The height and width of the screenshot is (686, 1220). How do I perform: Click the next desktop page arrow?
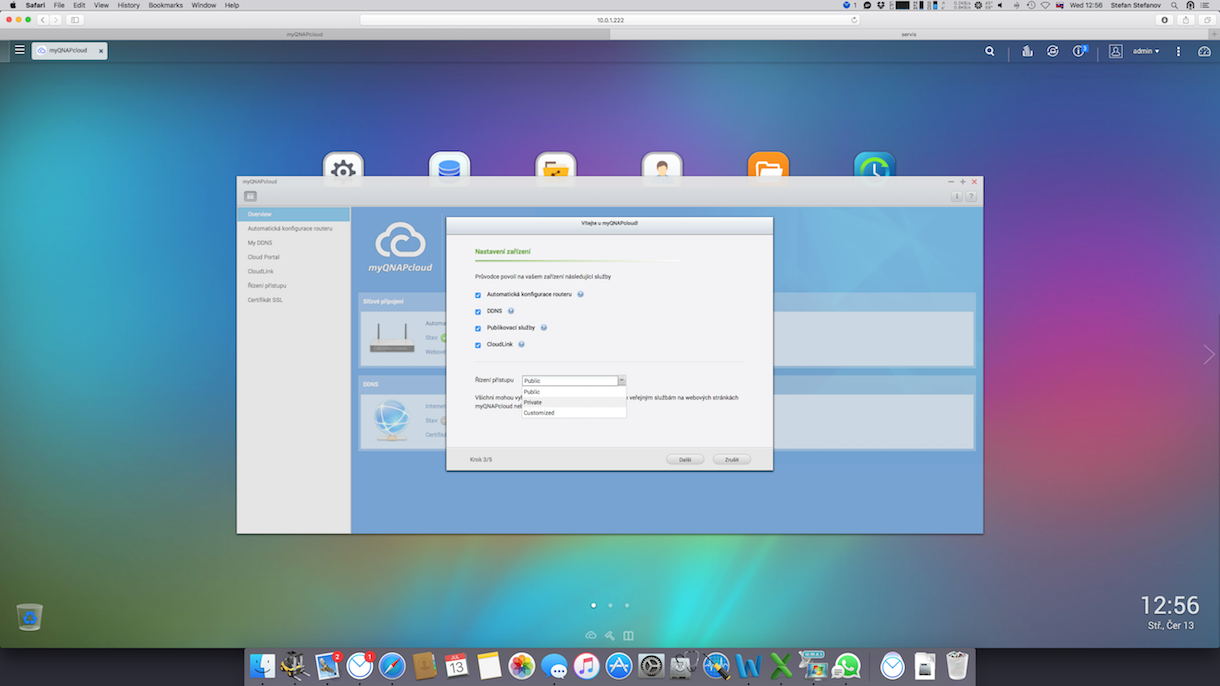pyautogui.click(x=1208, y=355)
